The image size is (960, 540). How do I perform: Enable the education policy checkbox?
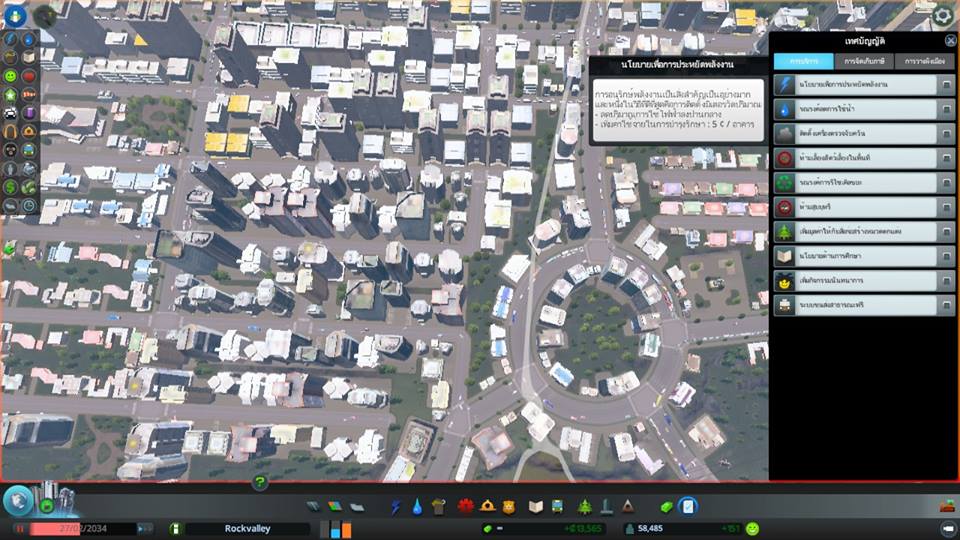coord(947,256)
